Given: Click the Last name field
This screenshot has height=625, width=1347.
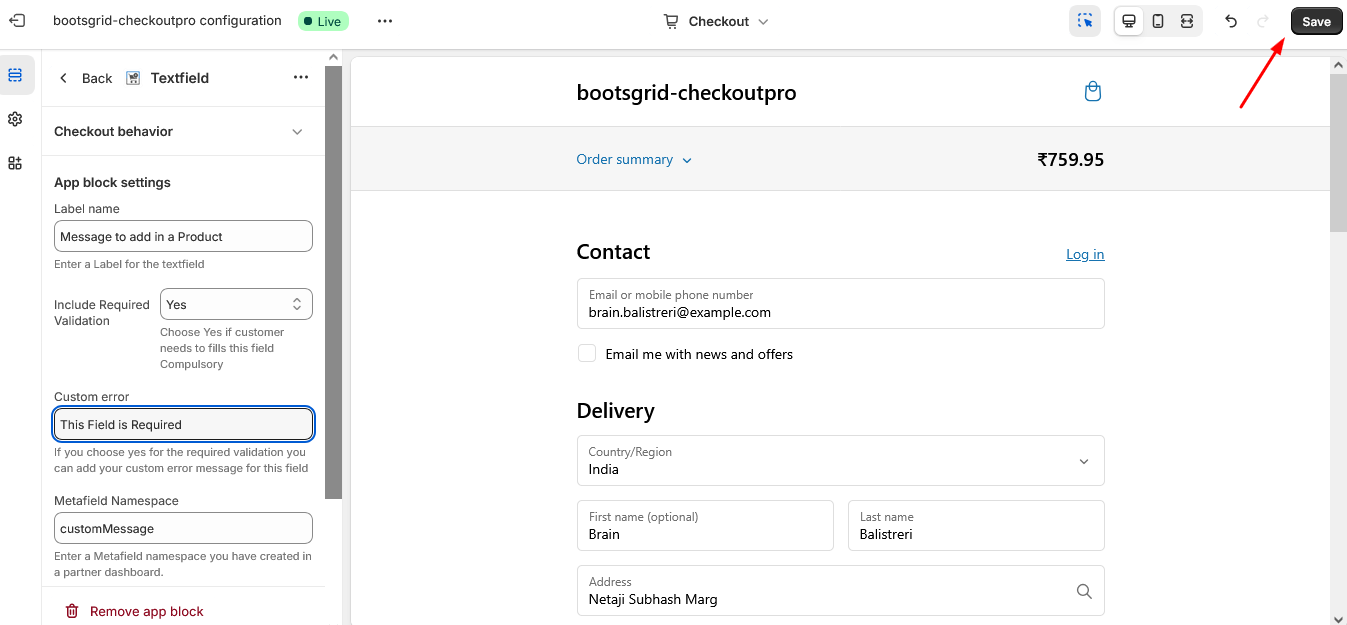Looking at the screenshot, I should point(976,525).
